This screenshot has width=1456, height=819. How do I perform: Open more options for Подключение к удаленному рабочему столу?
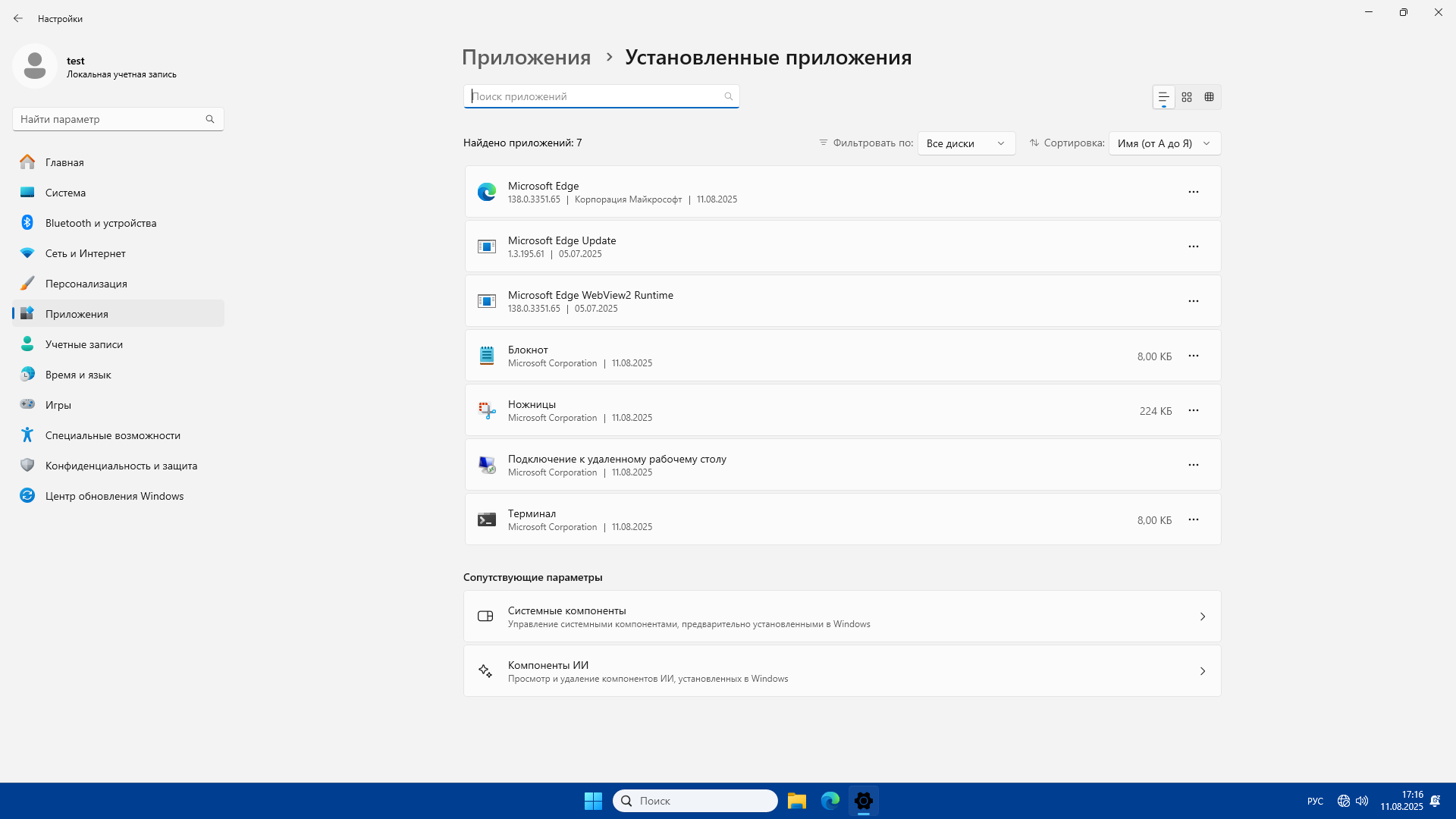1194,465
